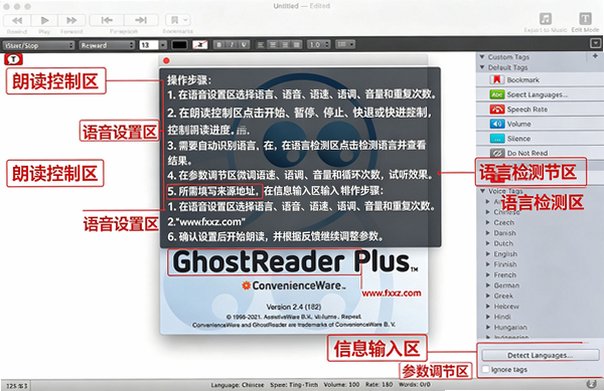Center align text
This screenshot has height=391, width=604.
coord(273,45)
